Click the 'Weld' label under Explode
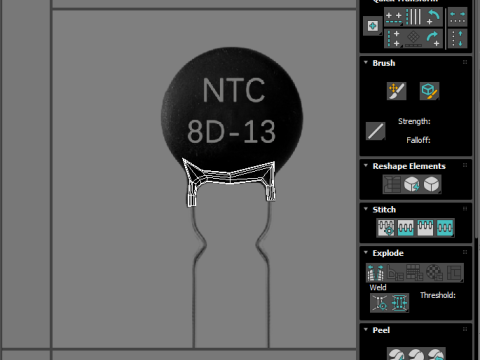The width and height of the screenshot is (480, 360). [378, 287]
